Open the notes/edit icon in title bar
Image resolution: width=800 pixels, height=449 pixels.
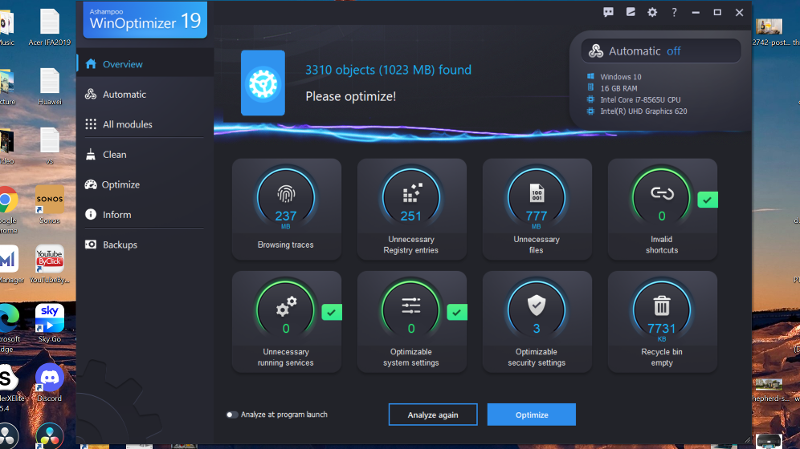pos(631,12)
